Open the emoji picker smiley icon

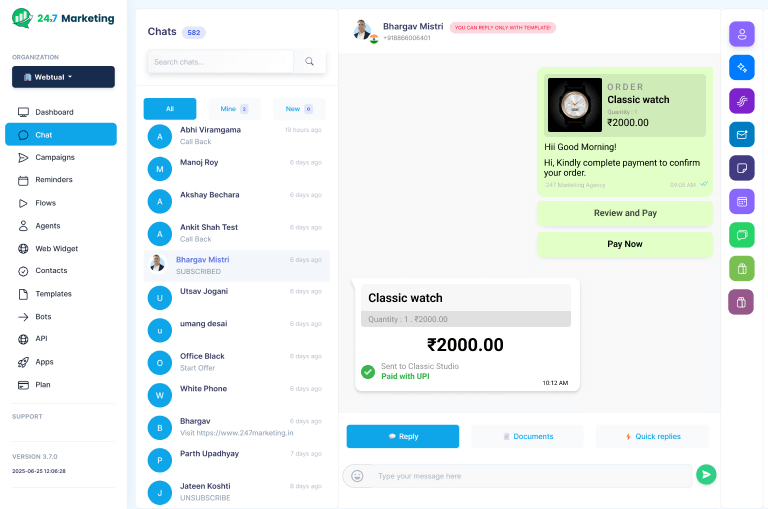(x=358, y=476)
